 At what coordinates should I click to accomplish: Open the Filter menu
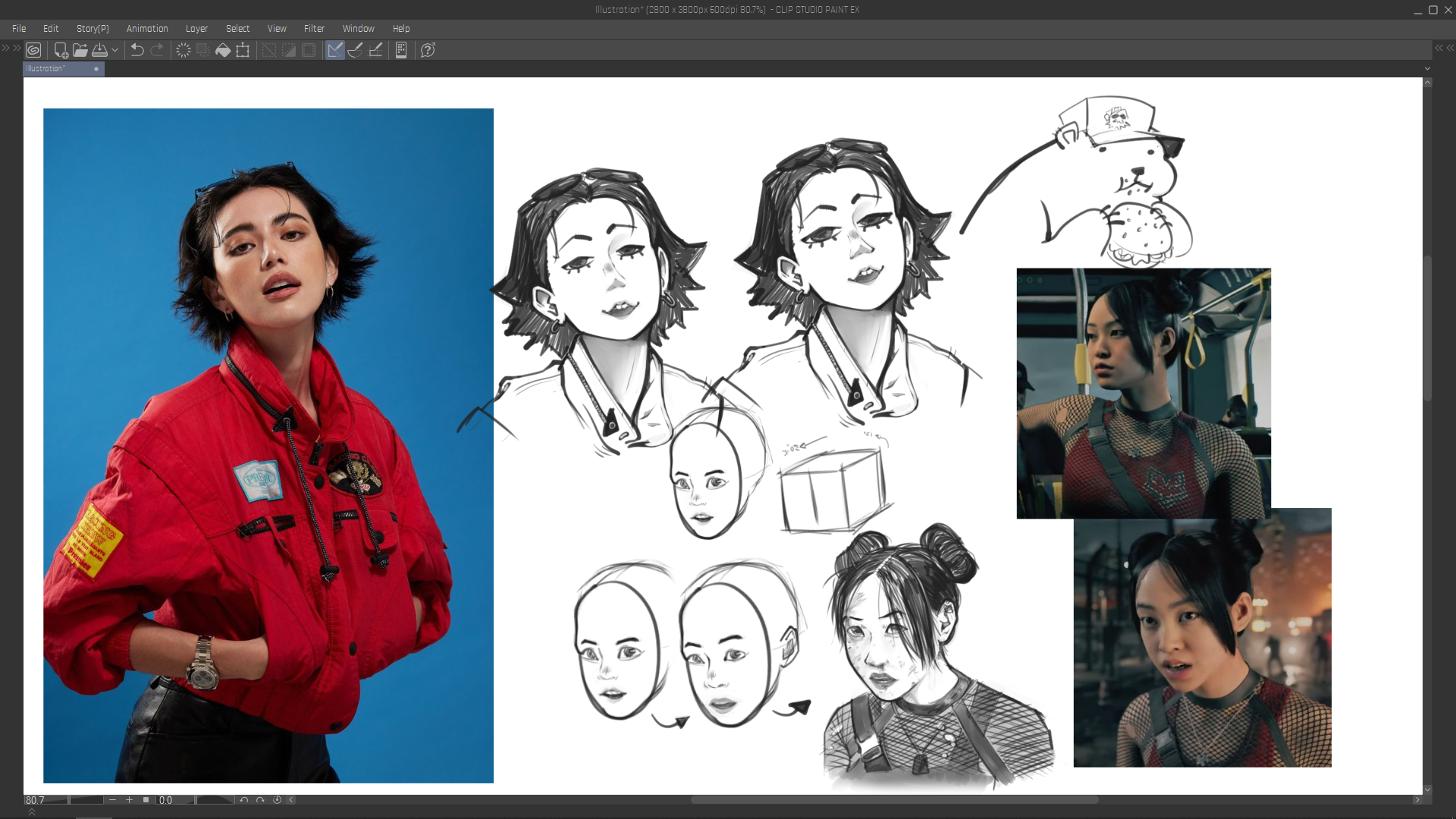point(314,29)
